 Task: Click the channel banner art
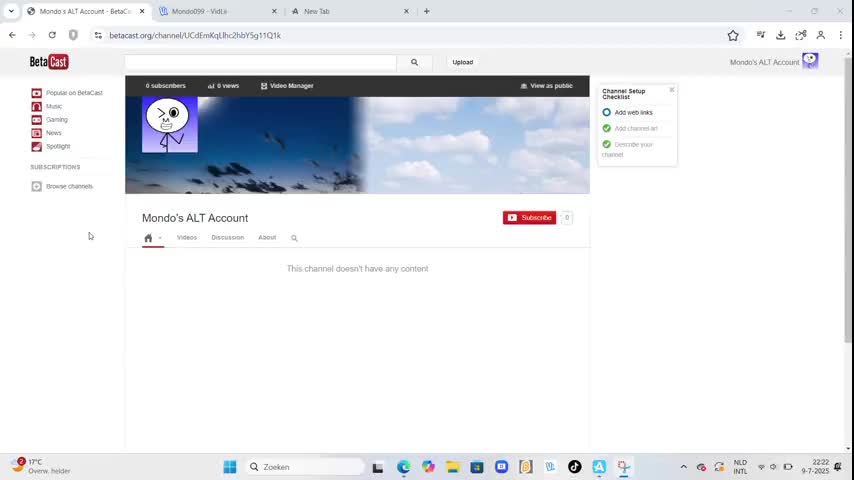click(357, 145)
